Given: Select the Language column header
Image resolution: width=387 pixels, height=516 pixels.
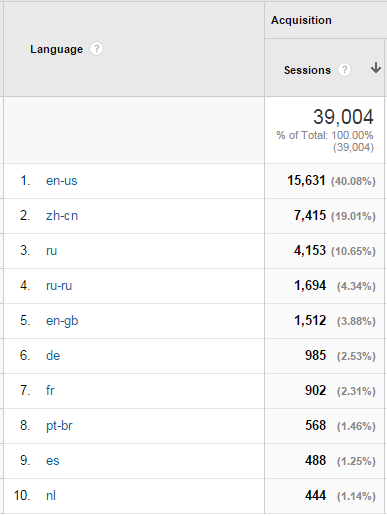Looking at the screenshot, I should [56, 49].
